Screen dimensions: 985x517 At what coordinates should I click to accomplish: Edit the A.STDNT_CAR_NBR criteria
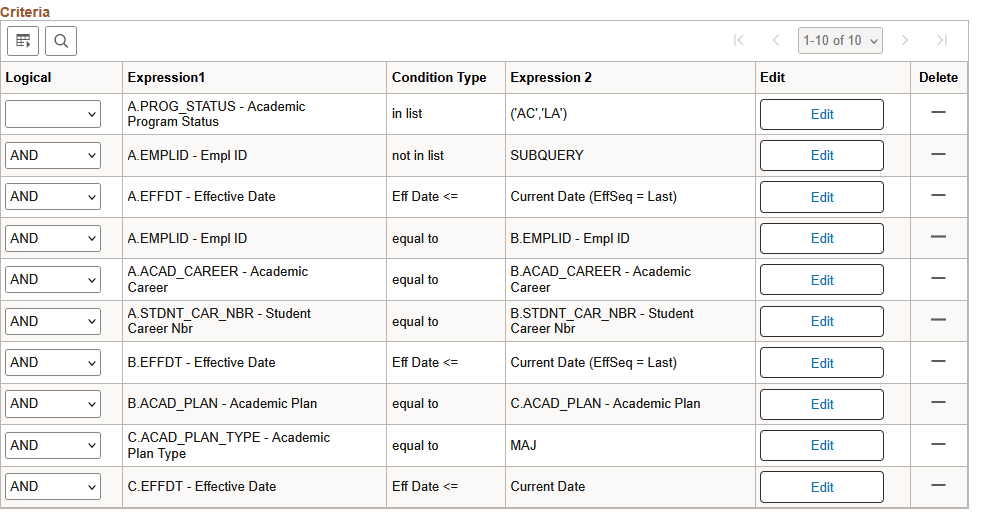click(x=822, y=321)
